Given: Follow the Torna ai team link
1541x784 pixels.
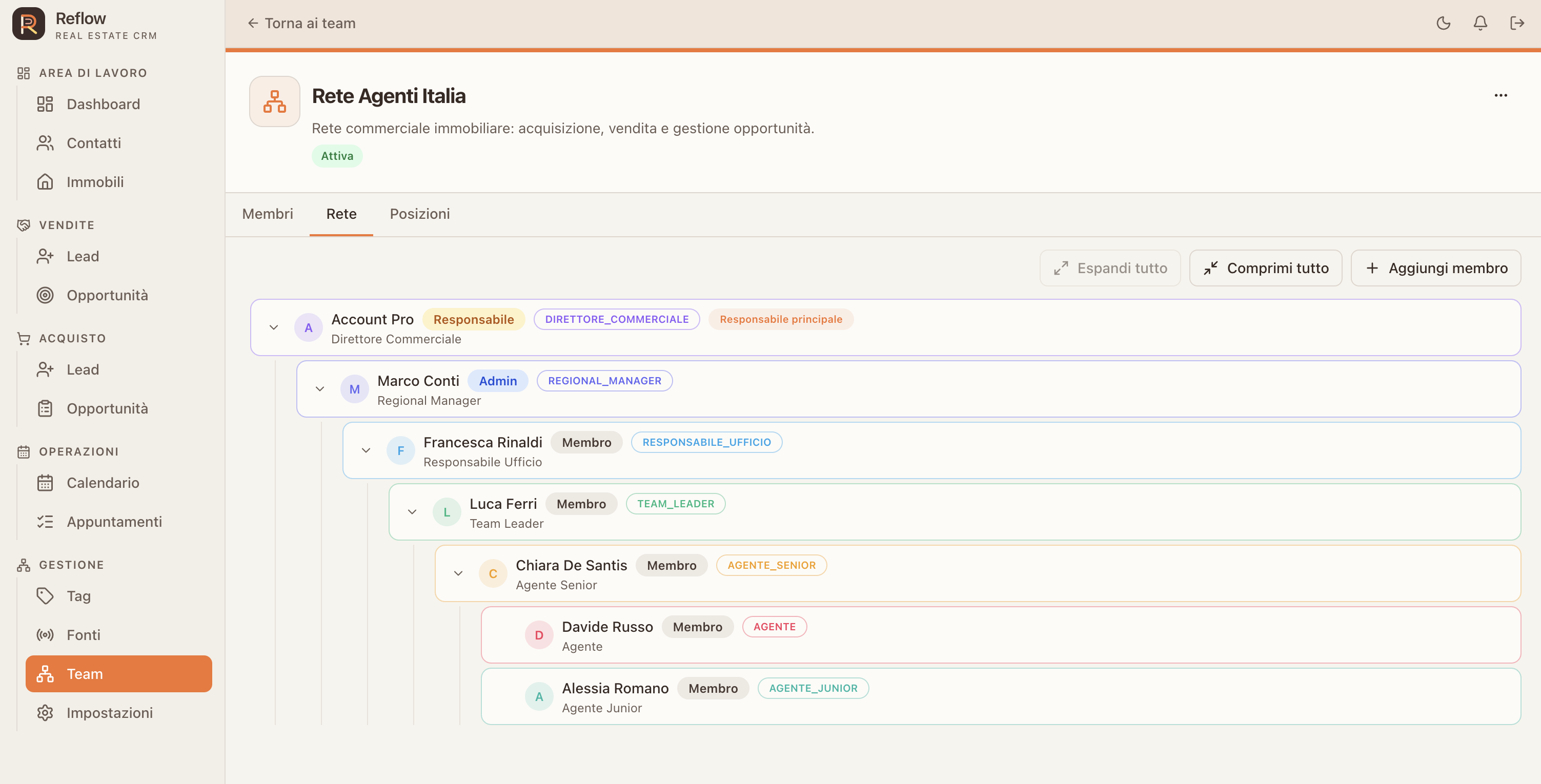Looking at the screenshot, I should tap(301, 24).
